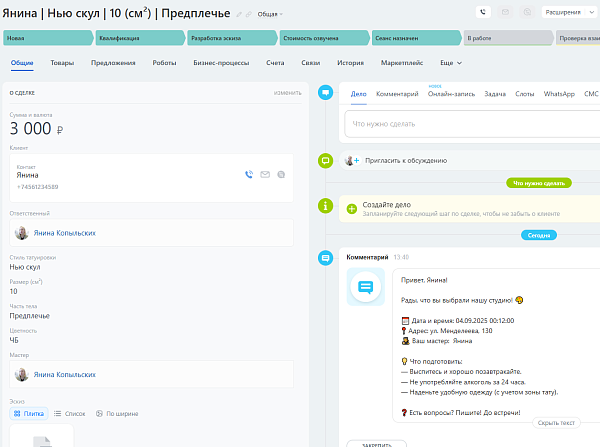Open the Общая pipeline dropdown

(x=270, y=14)
